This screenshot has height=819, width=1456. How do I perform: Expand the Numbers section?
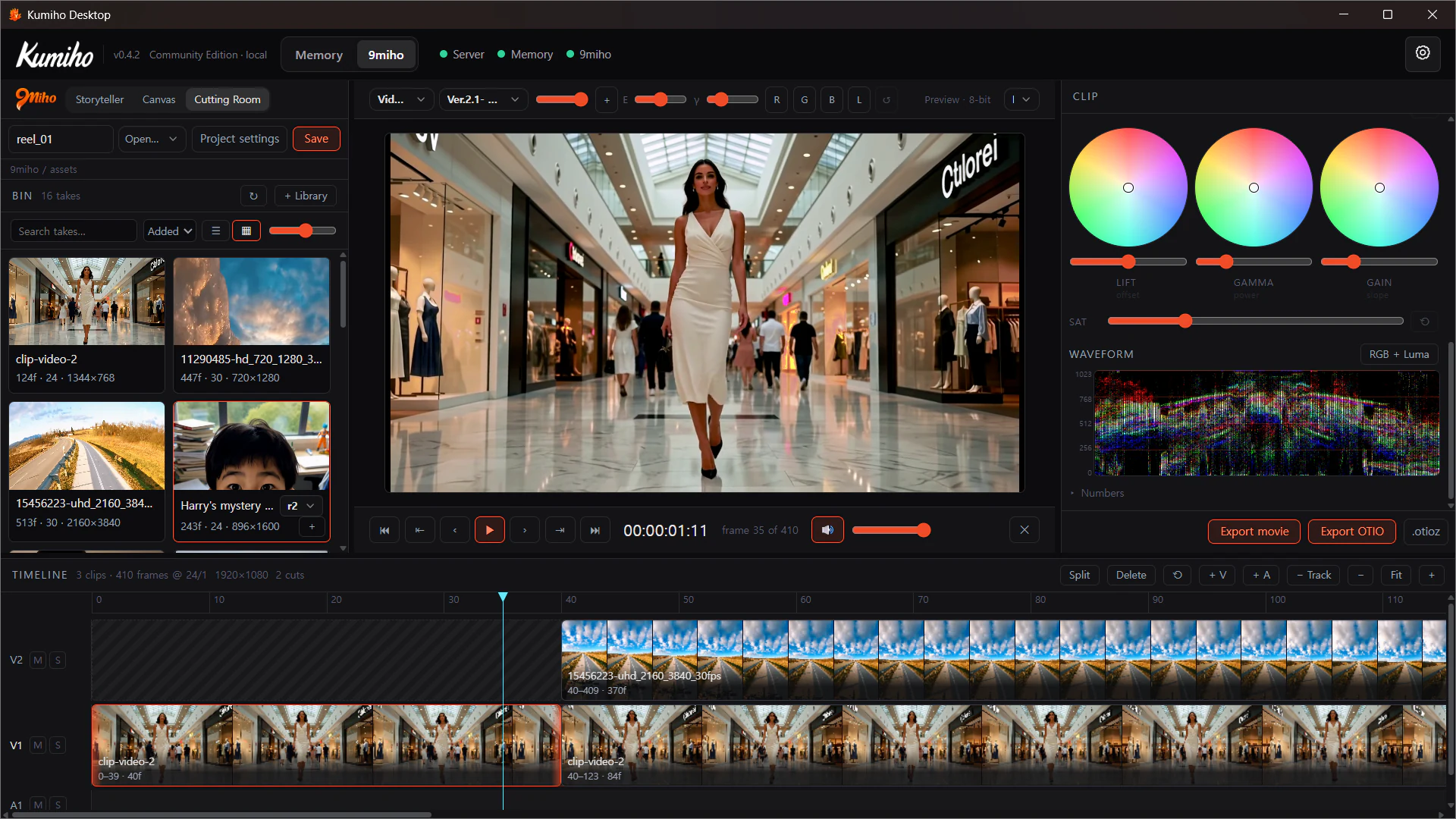1097,493
